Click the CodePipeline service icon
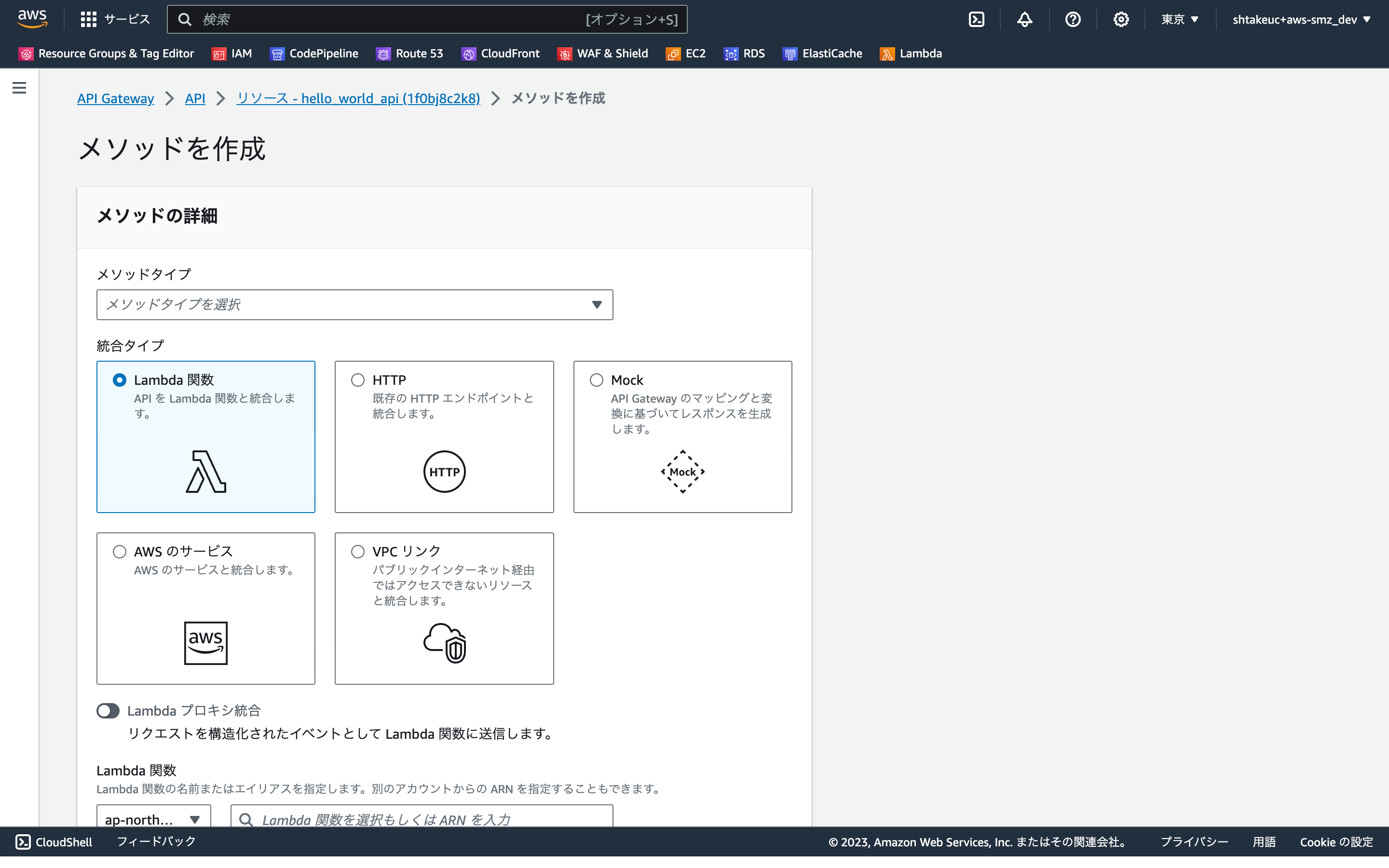Viewport: 1389px width, 868px height. [x=277, y=54]
